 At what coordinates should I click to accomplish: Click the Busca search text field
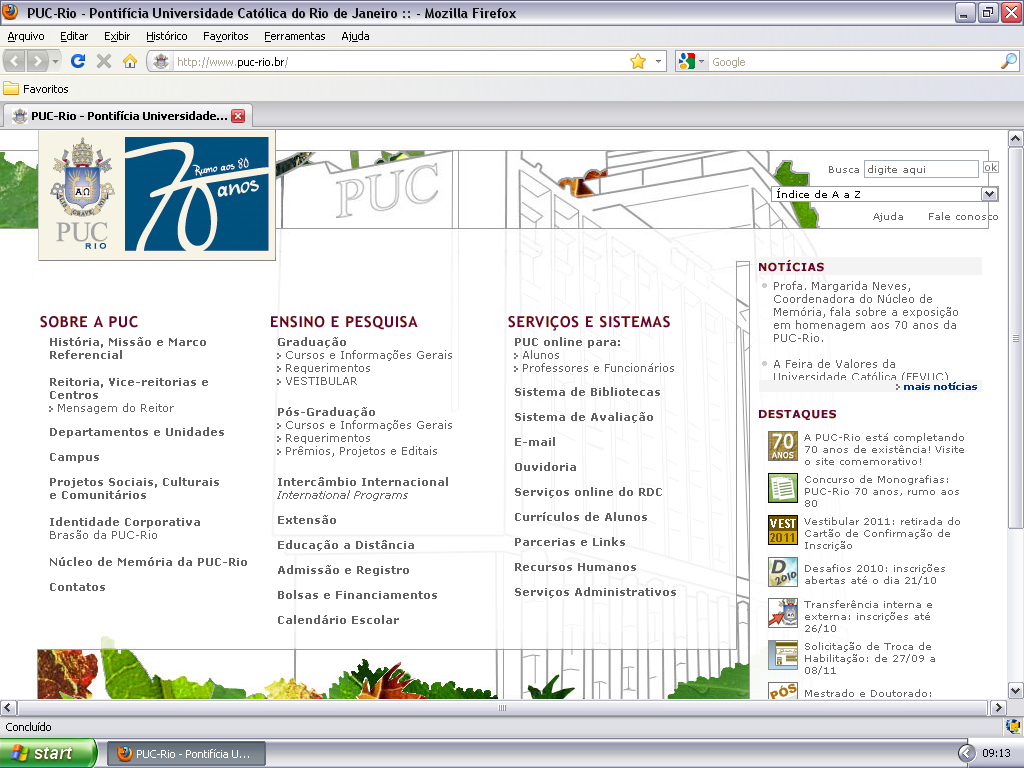click(x=920, y=169)
